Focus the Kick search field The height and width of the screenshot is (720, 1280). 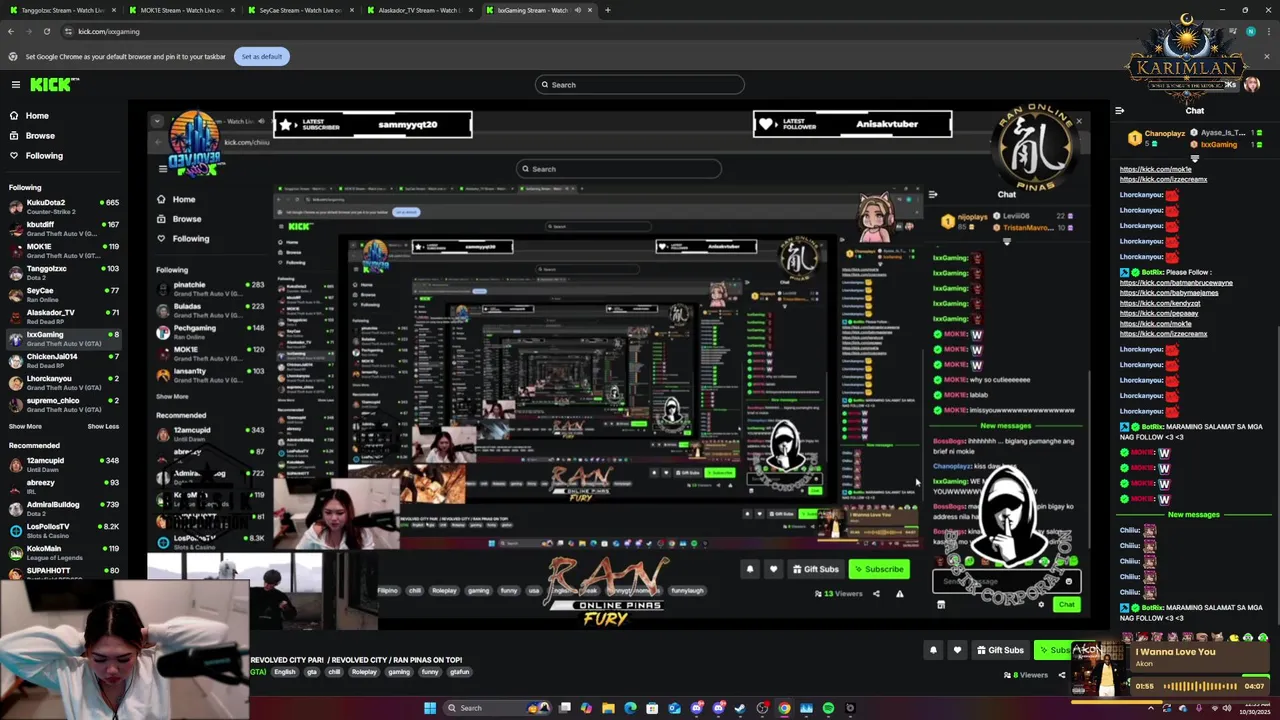coord(640,85)
